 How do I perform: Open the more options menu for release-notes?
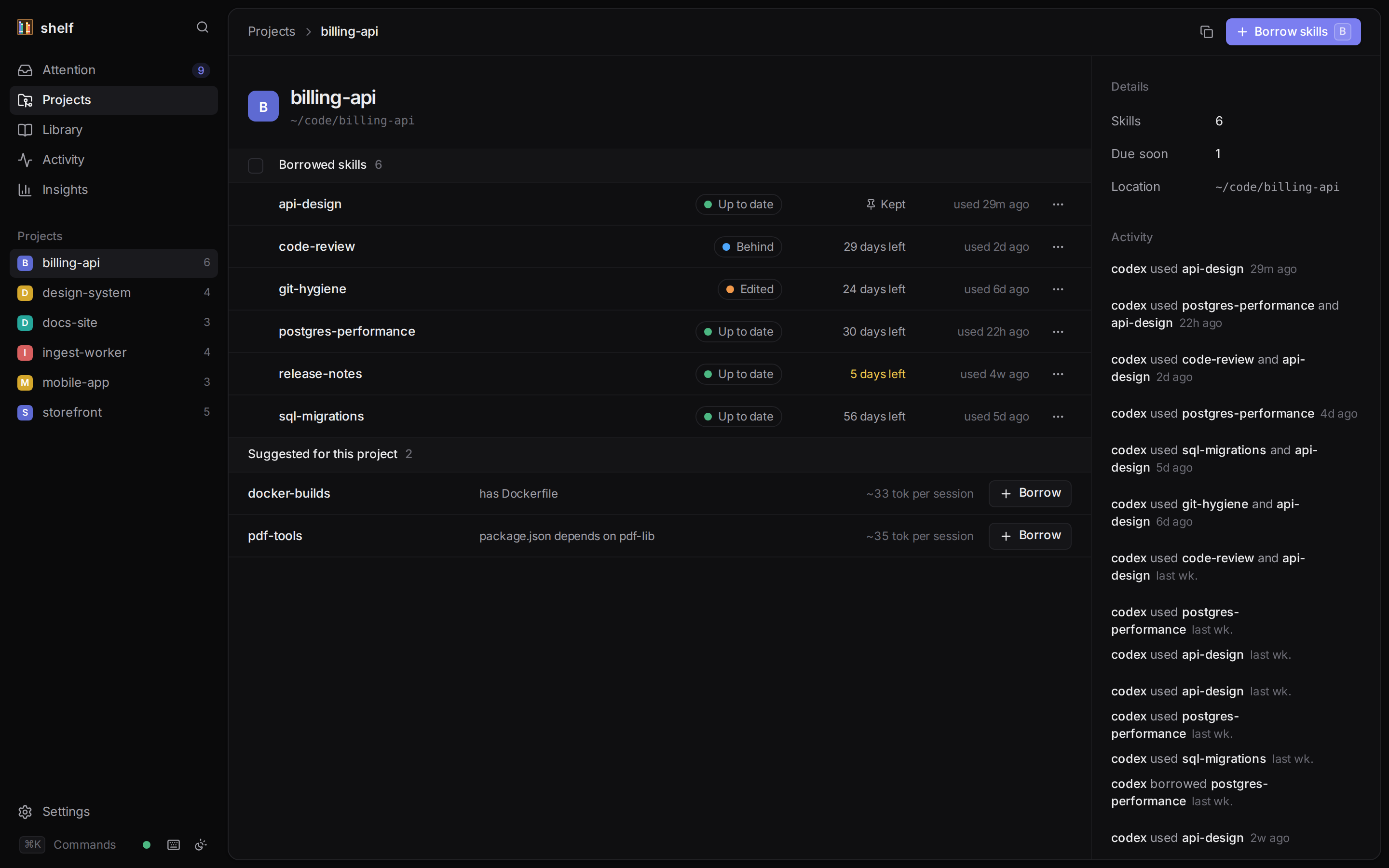(x=1058, y=374)
